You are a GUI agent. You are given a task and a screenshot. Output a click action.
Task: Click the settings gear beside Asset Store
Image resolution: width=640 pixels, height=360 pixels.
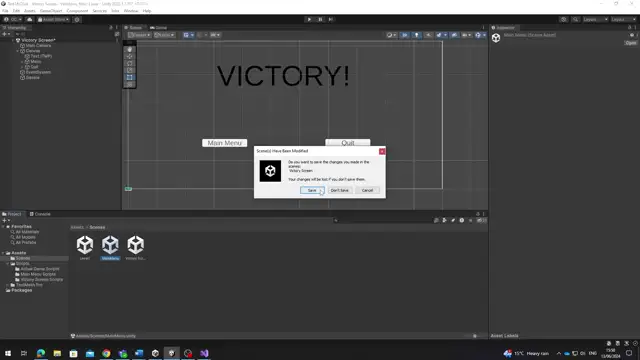[x=77, y=19]
